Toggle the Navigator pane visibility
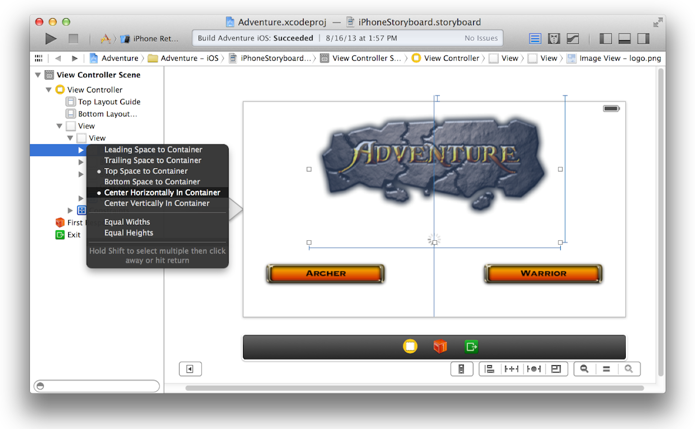Image resolution: width=695 pixels, height=429 pixels. 605,39
